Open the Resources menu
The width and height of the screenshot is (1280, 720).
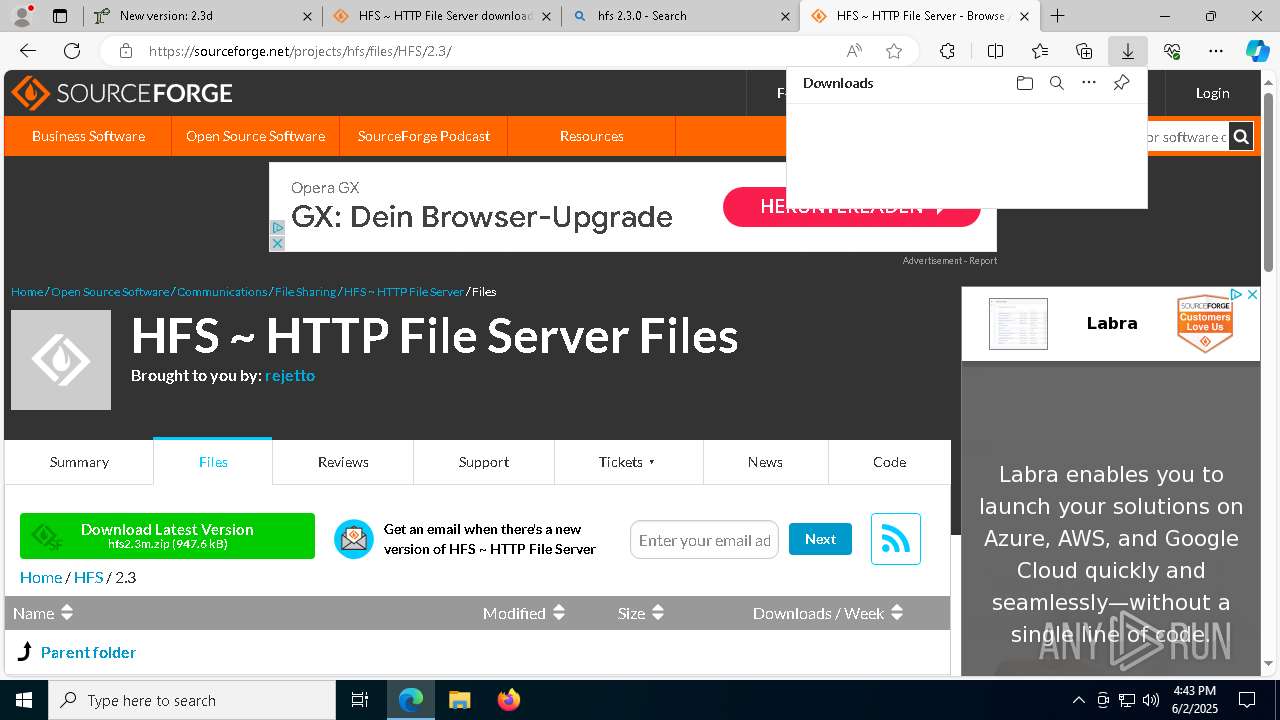point(592,136)
